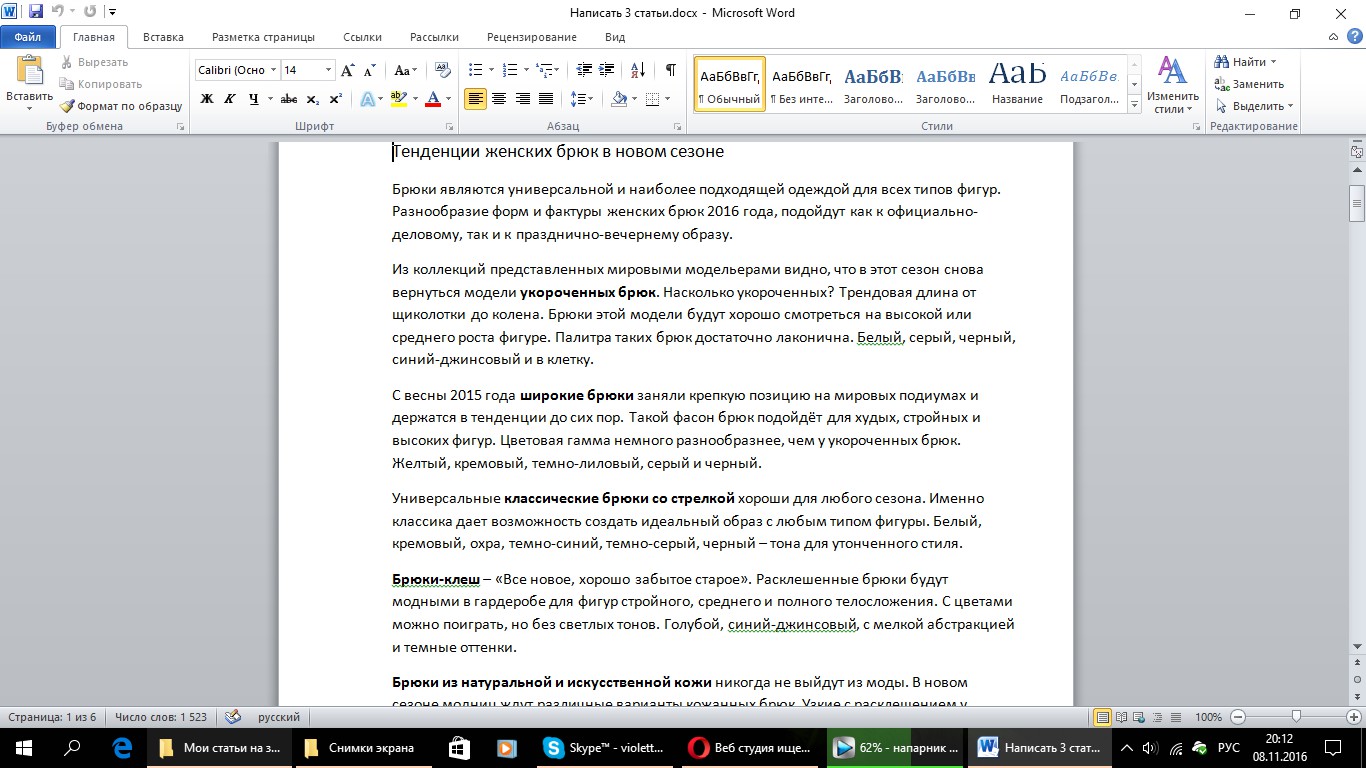This screenshot has width=1366, height=768.
Task: Toggle bold formatting (Ж)
Action: click(207, 99)
